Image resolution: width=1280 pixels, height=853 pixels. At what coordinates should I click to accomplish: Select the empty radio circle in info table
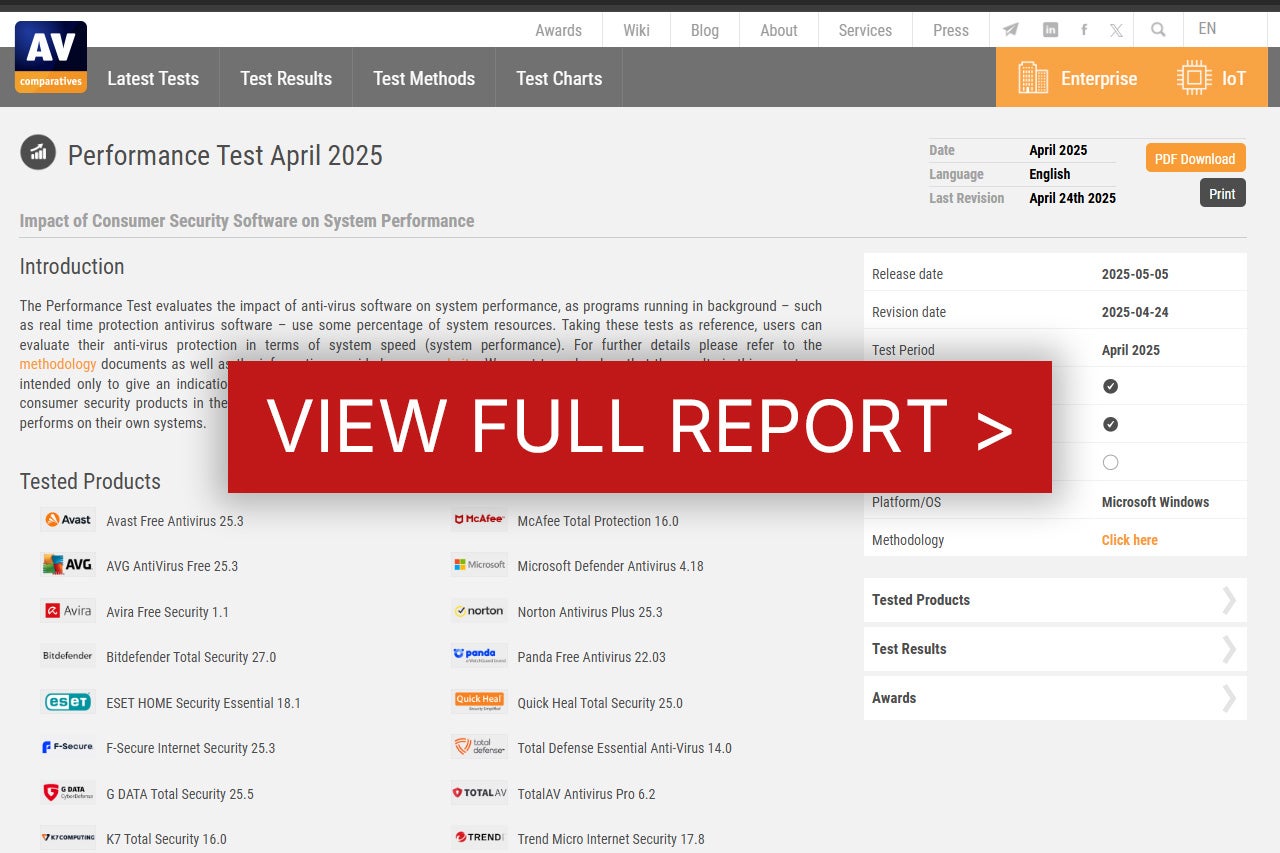coord(1110,463)
